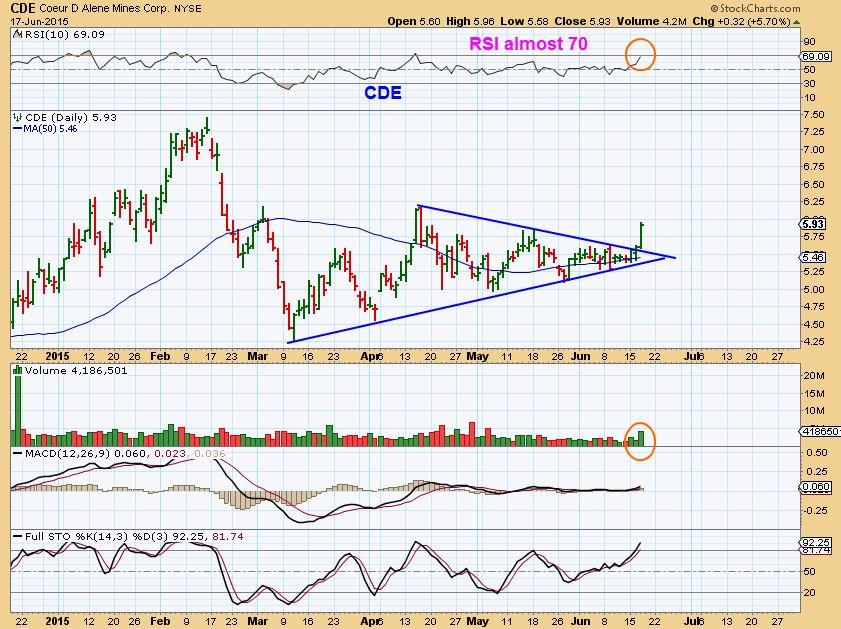Click the Chg +0.32 (+5.70%) value

(741, 21)
